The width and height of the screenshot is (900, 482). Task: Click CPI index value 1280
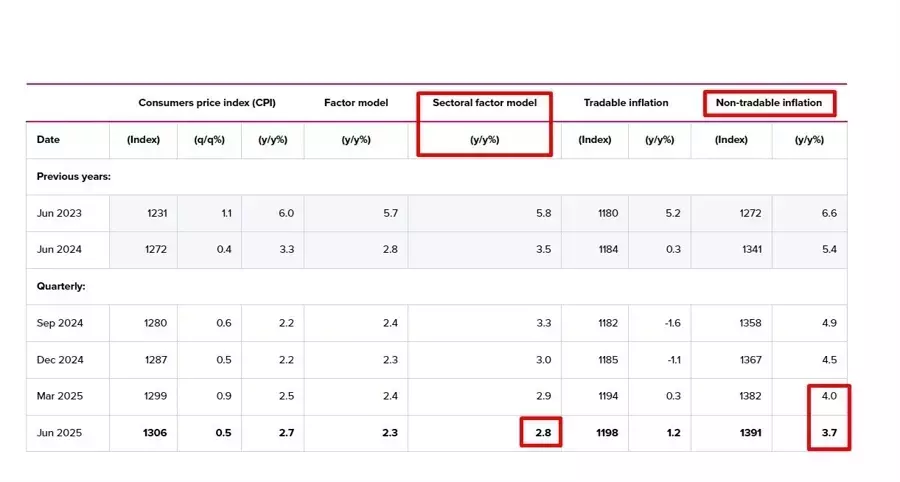pyautogui.click(x=156, y=322)
